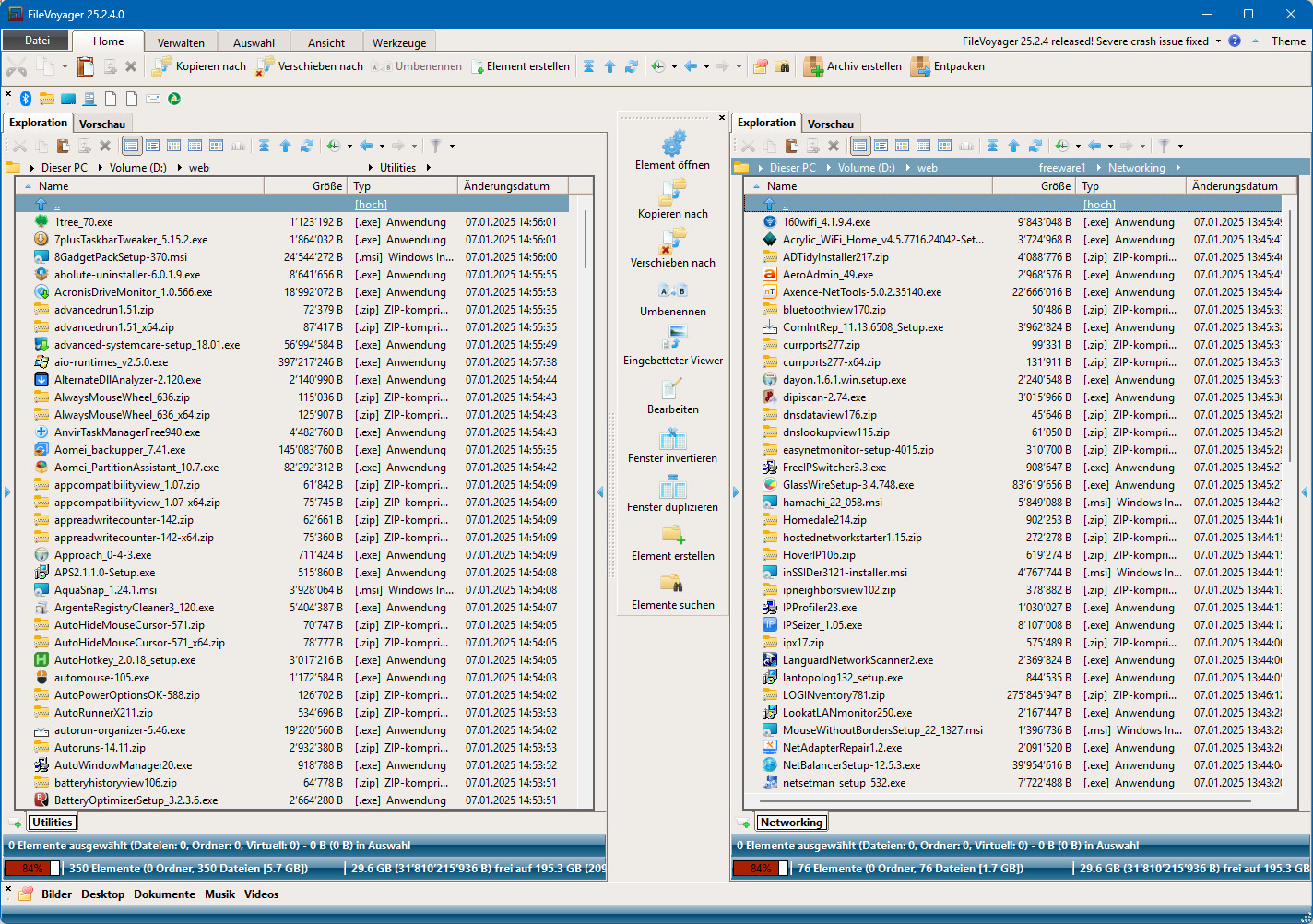Open the Vorschau tab in left pane

tap(102, 124)
